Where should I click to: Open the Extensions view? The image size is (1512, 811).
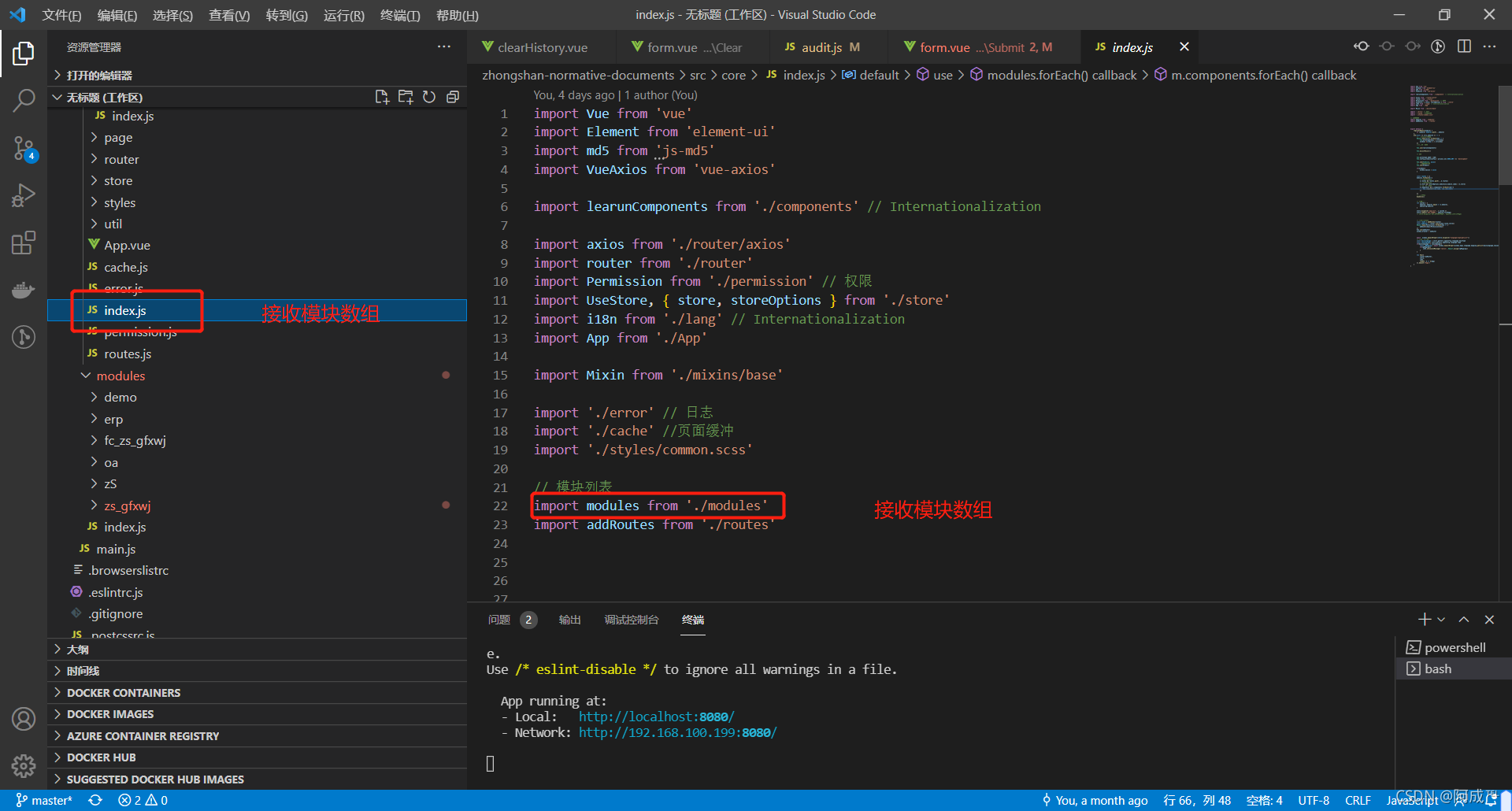point(24,243)
